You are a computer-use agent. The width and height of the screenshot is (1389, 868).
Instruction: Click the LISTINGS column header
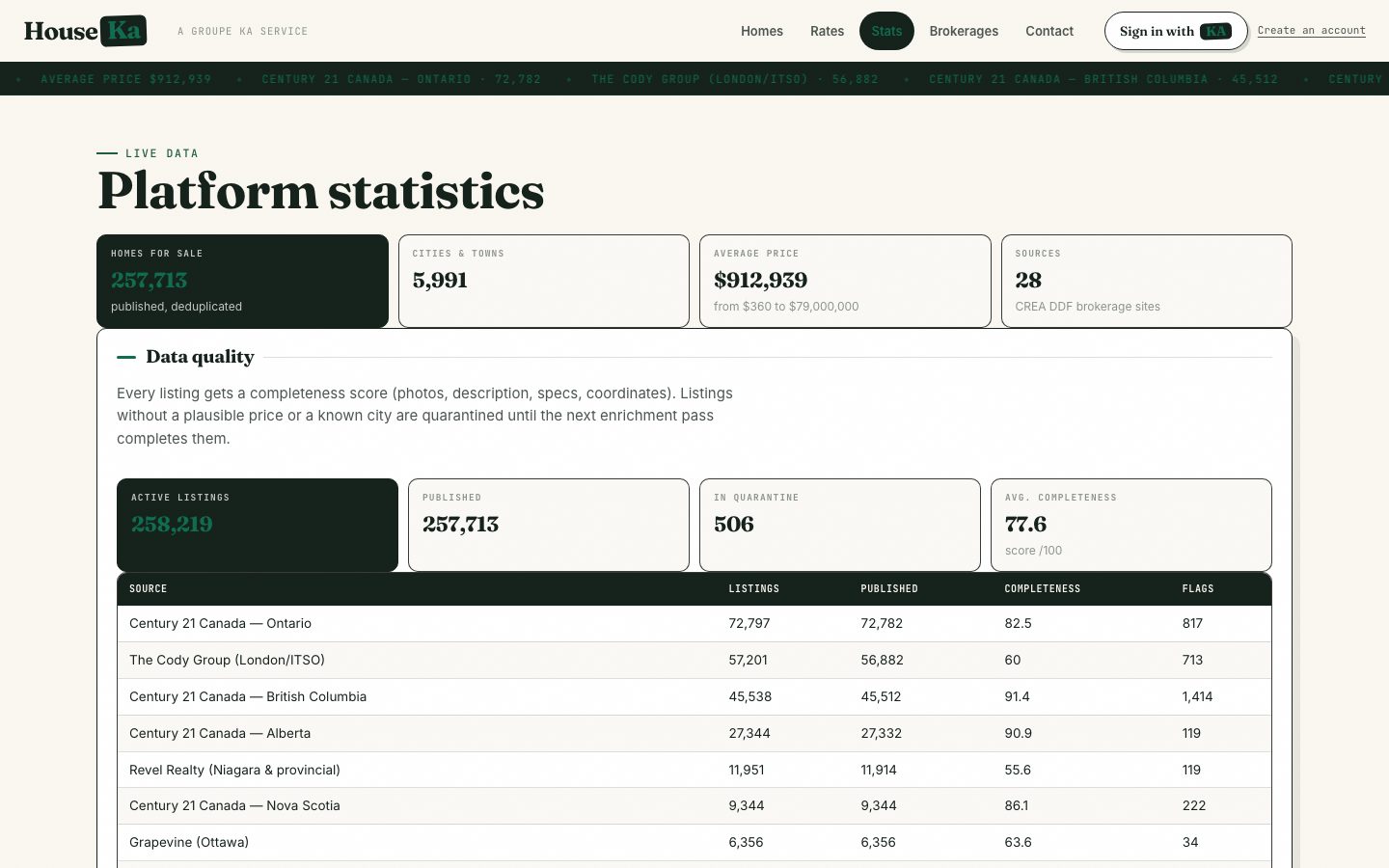click(753, 588)
